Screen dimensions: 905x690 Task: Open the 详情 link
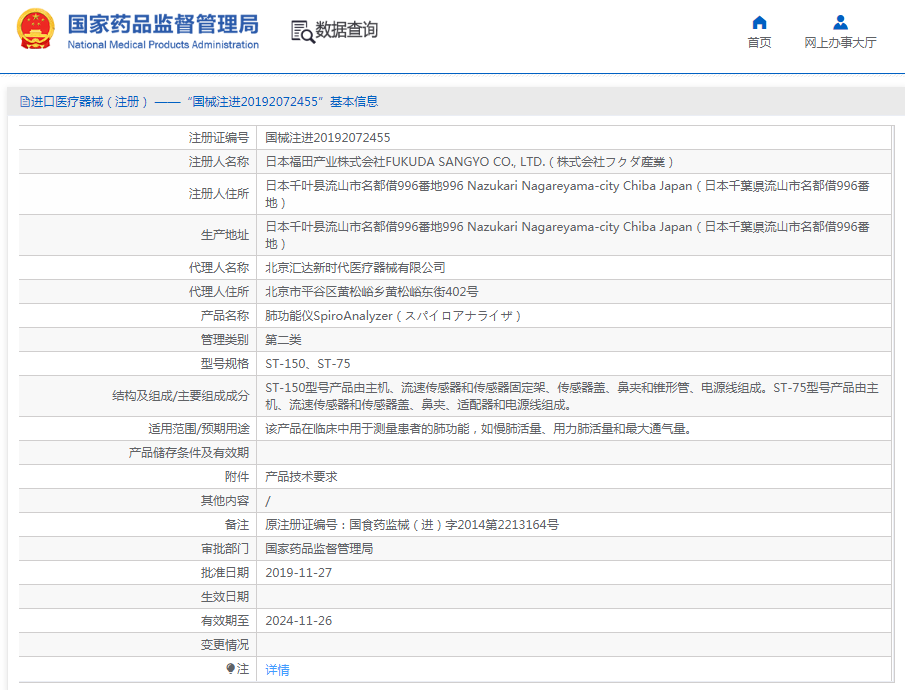tap(277, 670)
